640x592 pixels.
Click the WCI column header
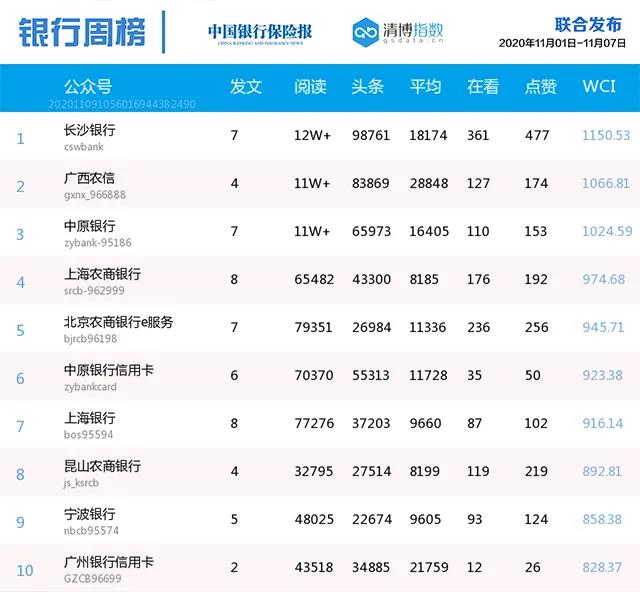tap(599, 87)
